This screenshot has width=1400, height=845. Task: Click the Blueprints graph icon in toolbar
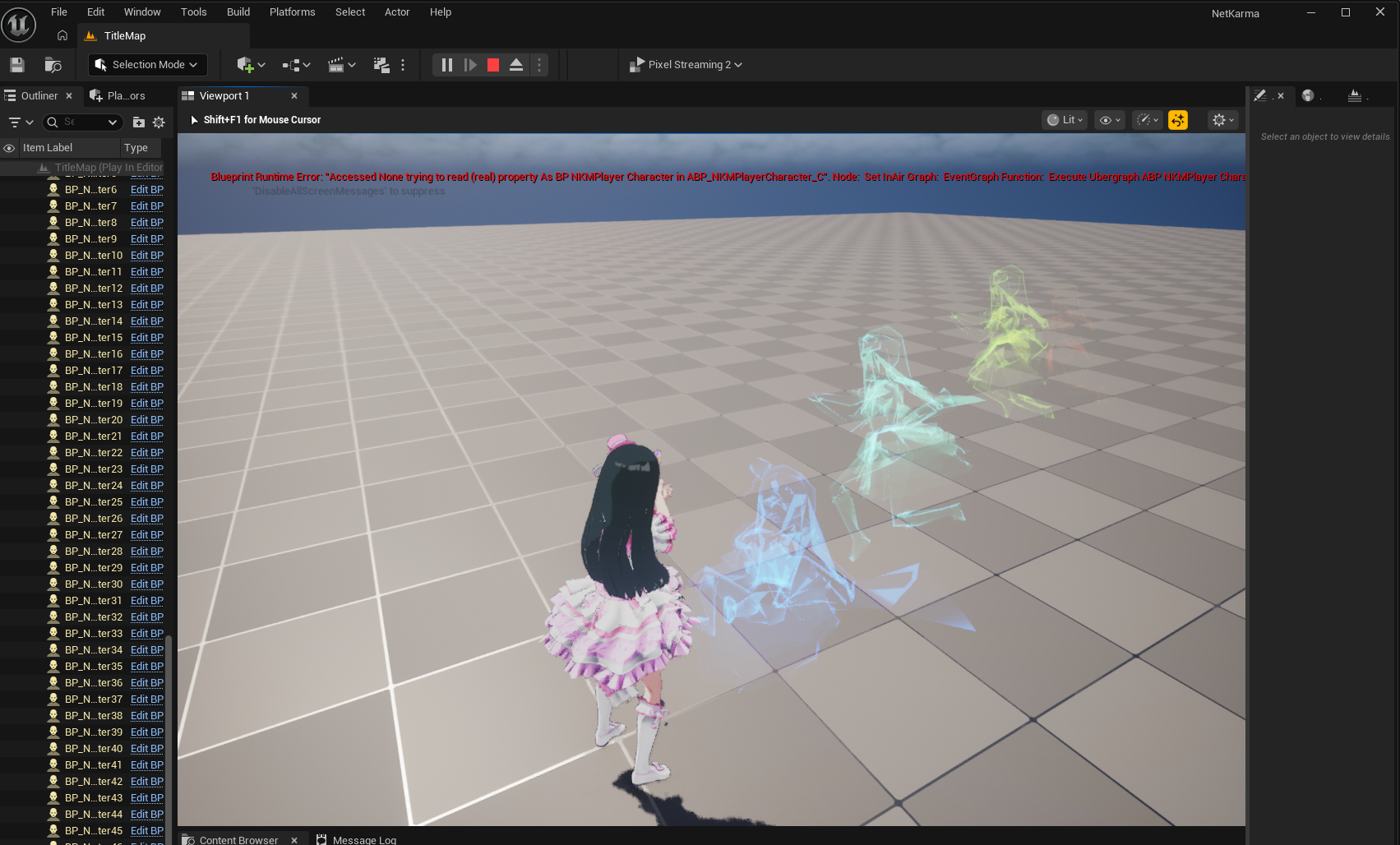pyautogui.click(x=291, y=65)
